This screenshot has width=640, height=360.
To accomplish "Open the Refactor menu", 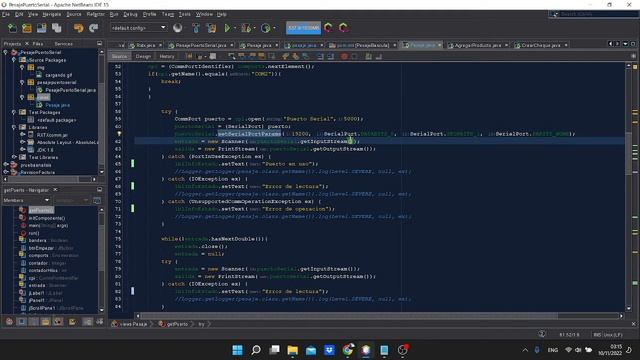I will pos(96,14).
